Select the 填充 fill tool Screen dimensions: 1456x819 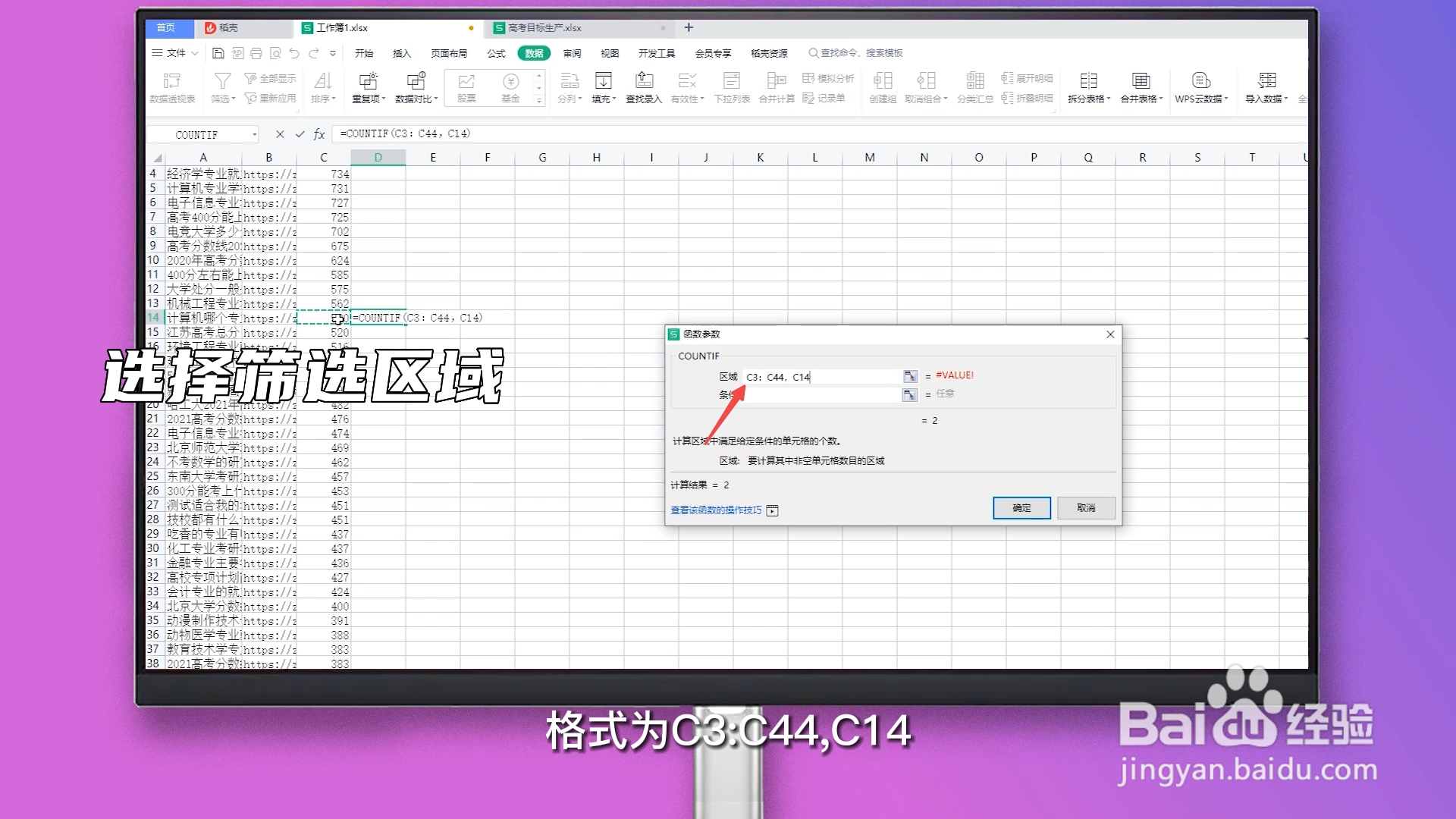(x=603, y=85)
